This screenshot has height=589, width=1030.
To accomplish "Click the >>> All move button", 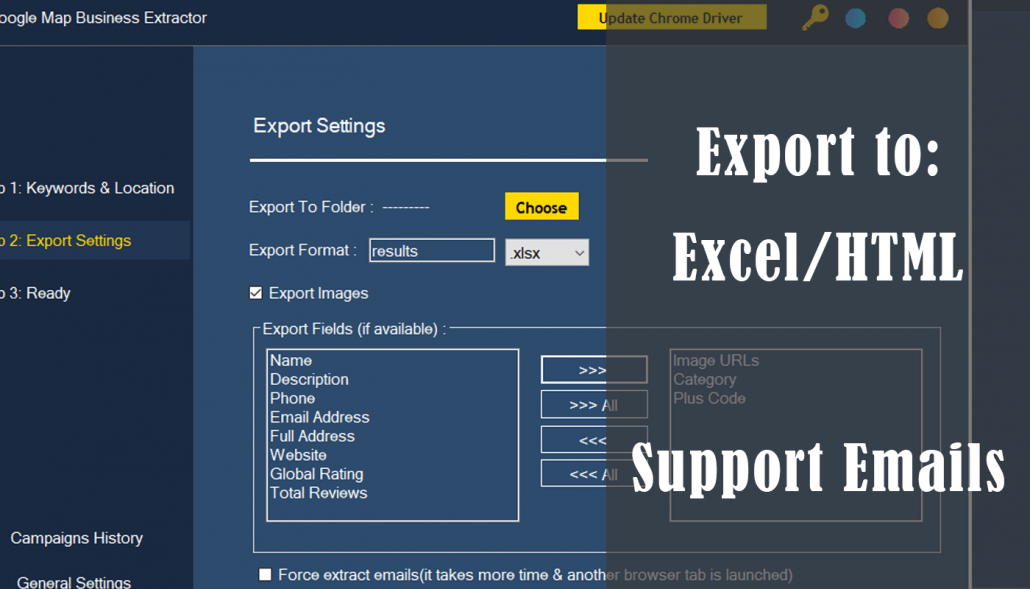I will pos(593,405).
